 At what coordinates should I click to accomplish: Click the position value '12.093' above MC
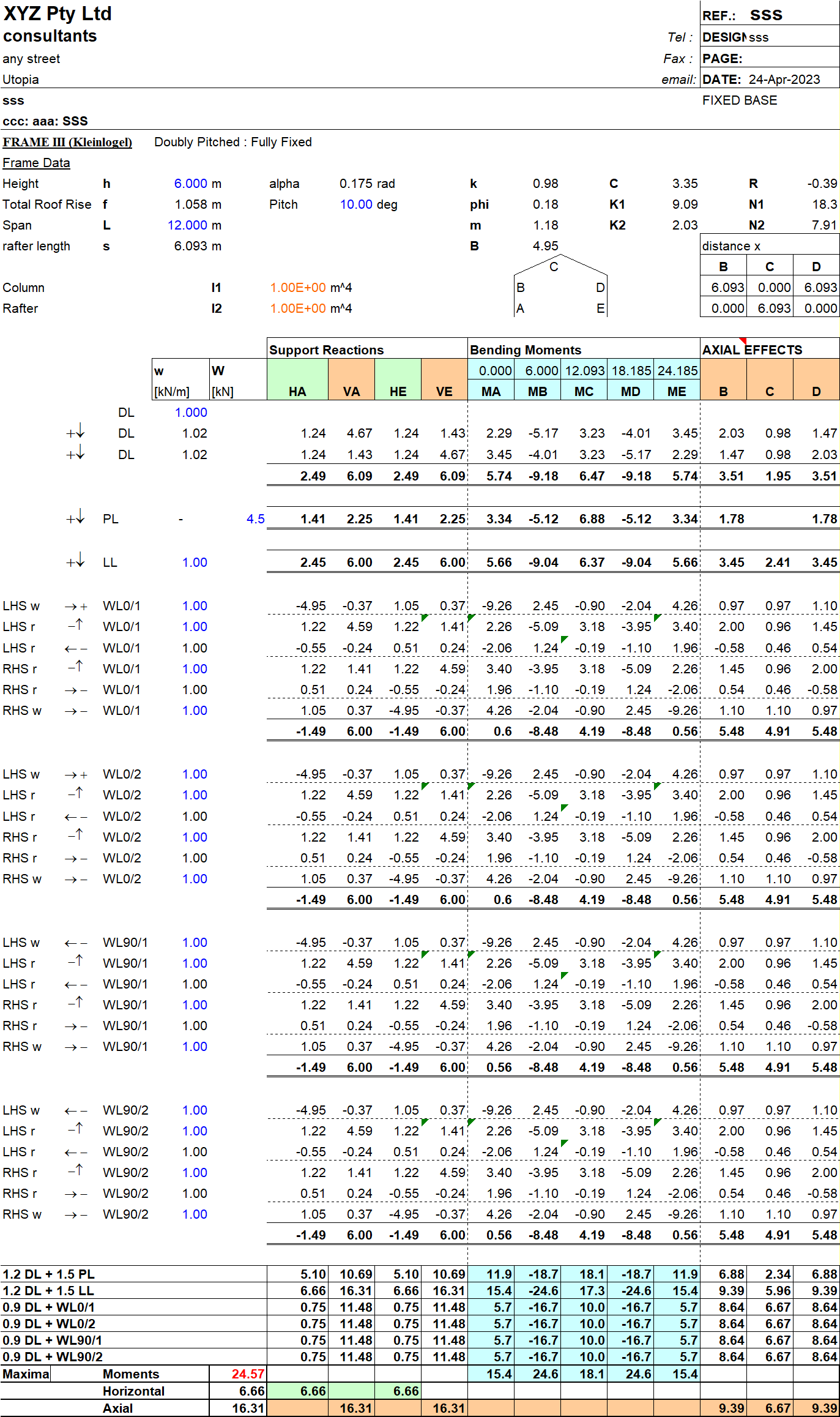(x=584, y=371)
